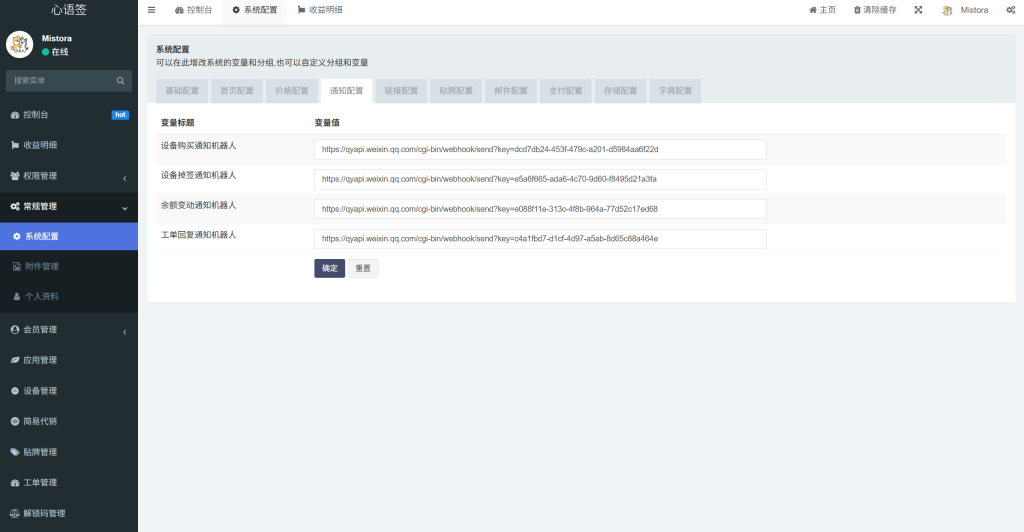Open 附件管理 in the sidebar
This screenshot has width=1024, height=532.
point(69,266)
